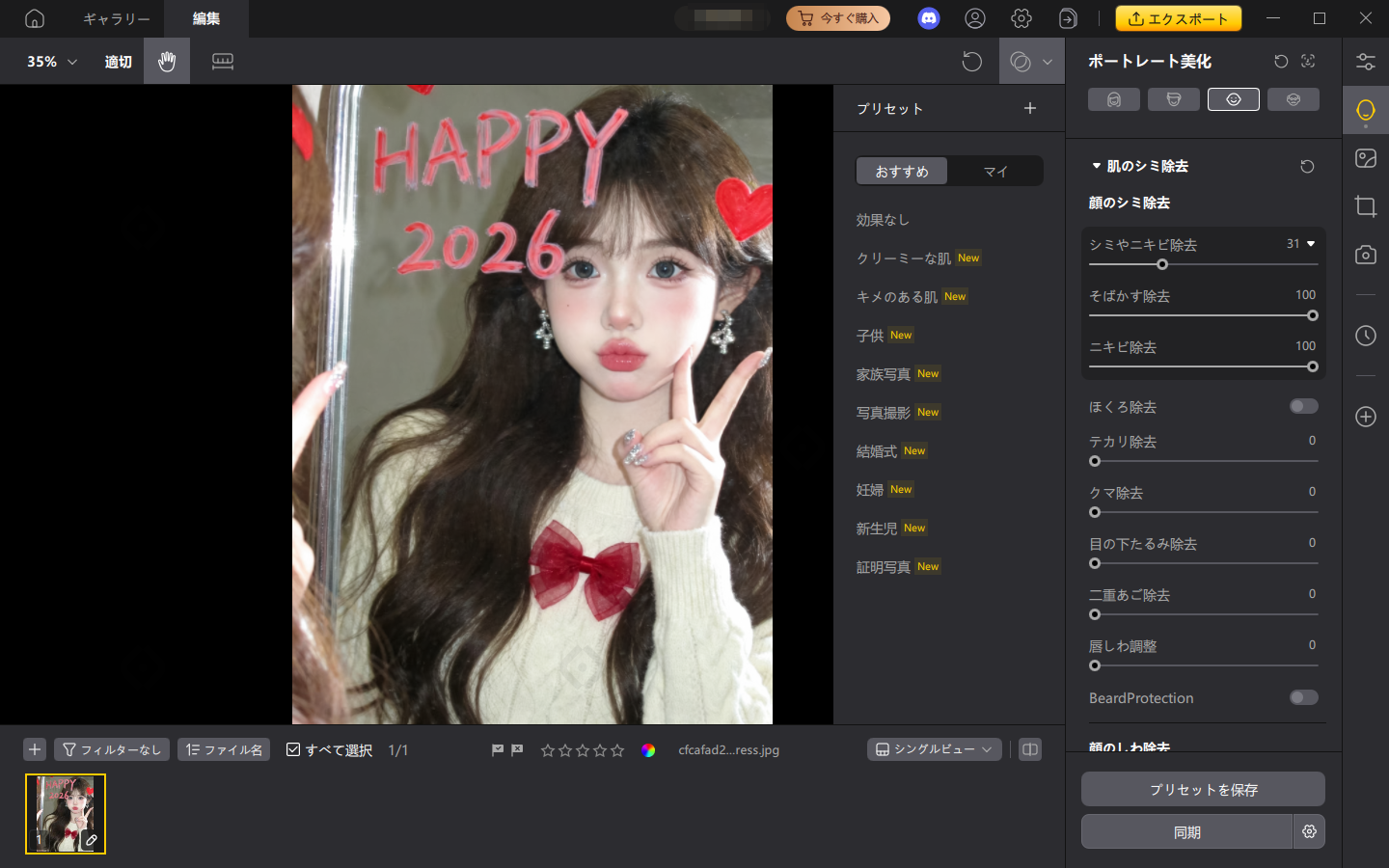
Task: Open the history clock panel
Action: [x=1365, y=336]
